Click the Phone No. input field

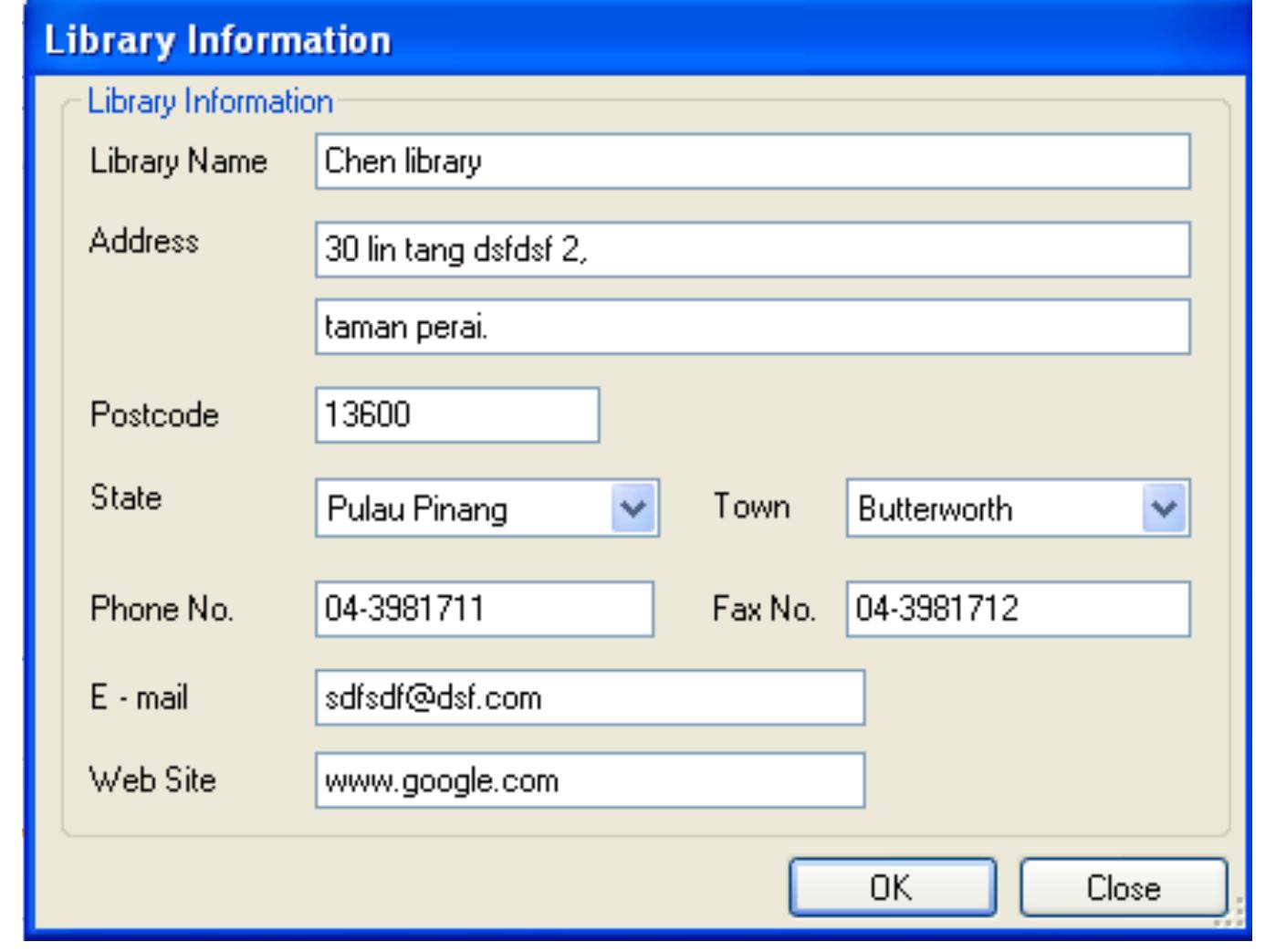(484, 609)
